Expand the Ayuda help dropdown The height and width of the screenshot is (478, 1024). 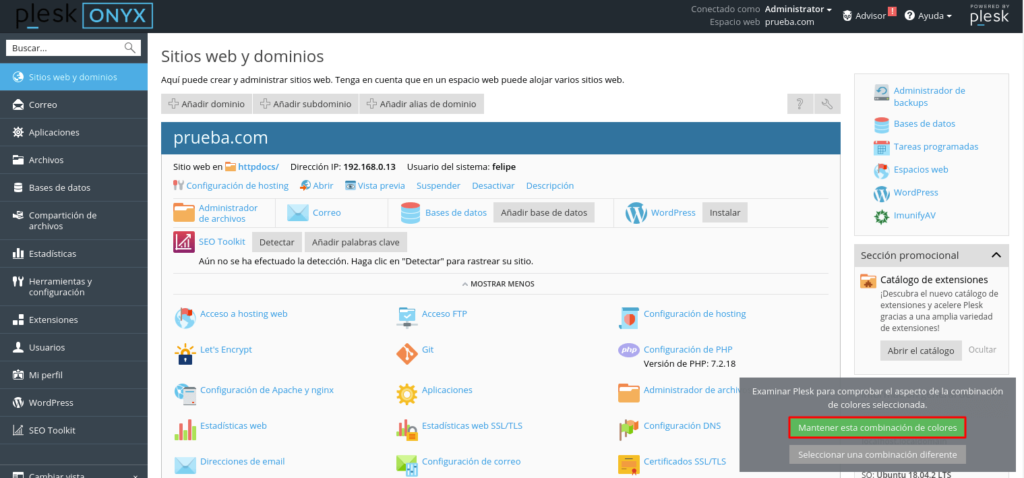(928, 16)
